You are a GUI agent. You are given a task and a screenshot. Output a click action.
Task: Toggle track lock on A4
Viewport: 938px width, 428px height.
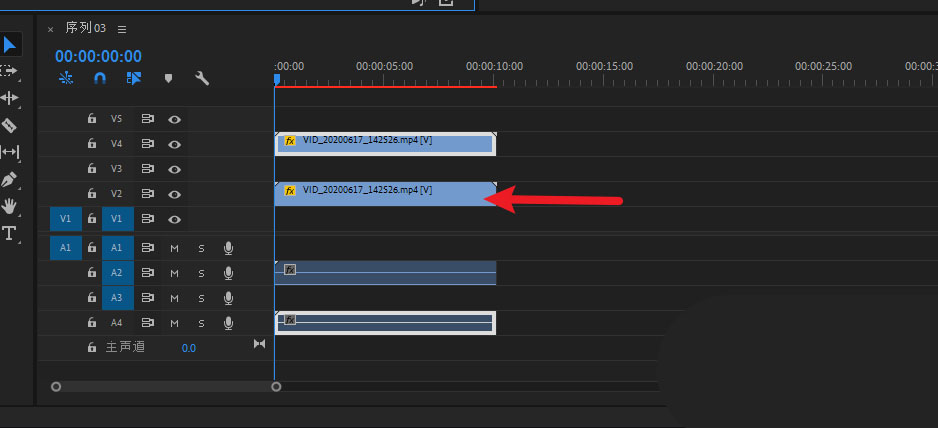[92, 323]
